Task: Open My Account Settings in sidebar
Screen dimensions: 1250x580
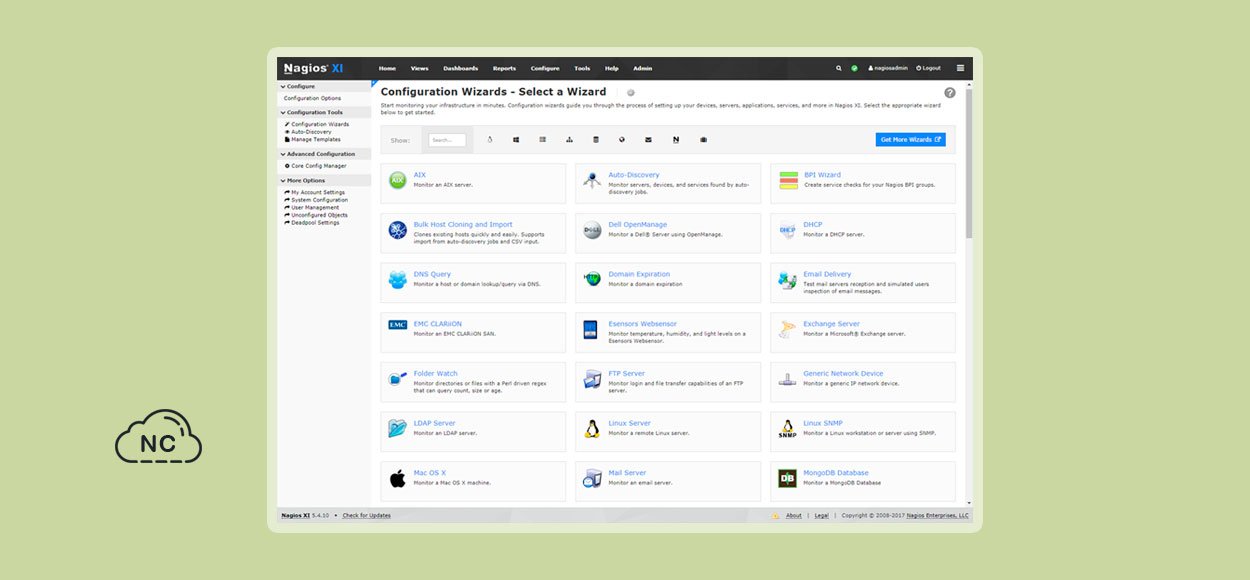Action: coord(315,192)
